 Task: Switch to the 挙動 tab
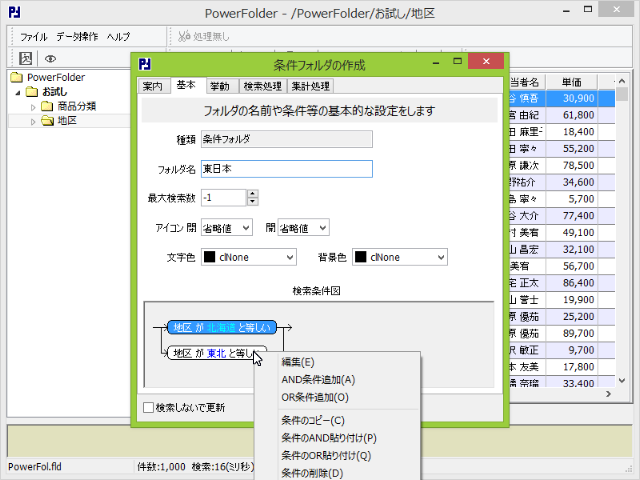220,86
